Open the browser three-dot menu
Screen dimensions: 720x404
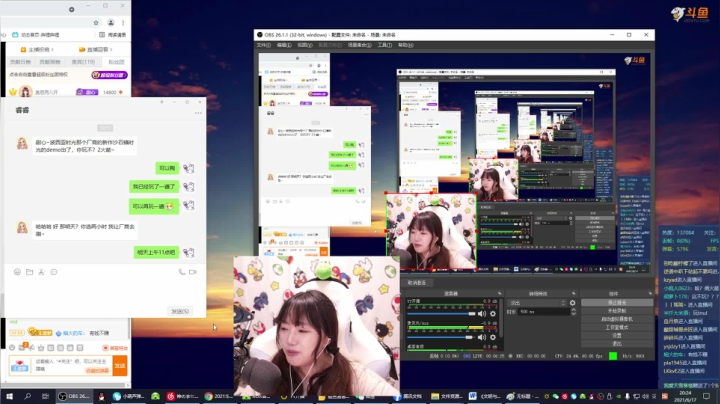click(123, 22)
